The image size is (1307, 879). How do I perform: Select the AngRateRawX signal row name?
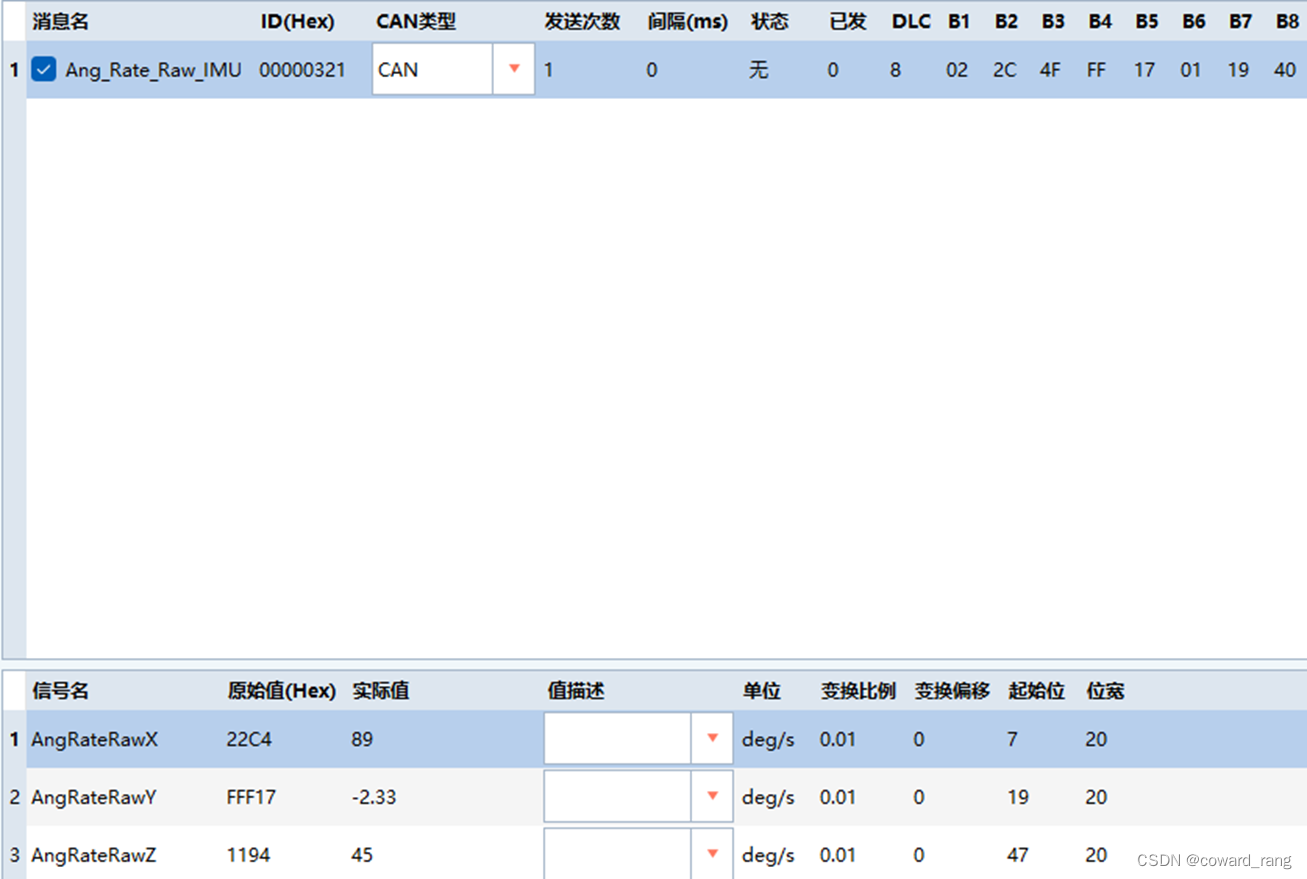[94, 739]
